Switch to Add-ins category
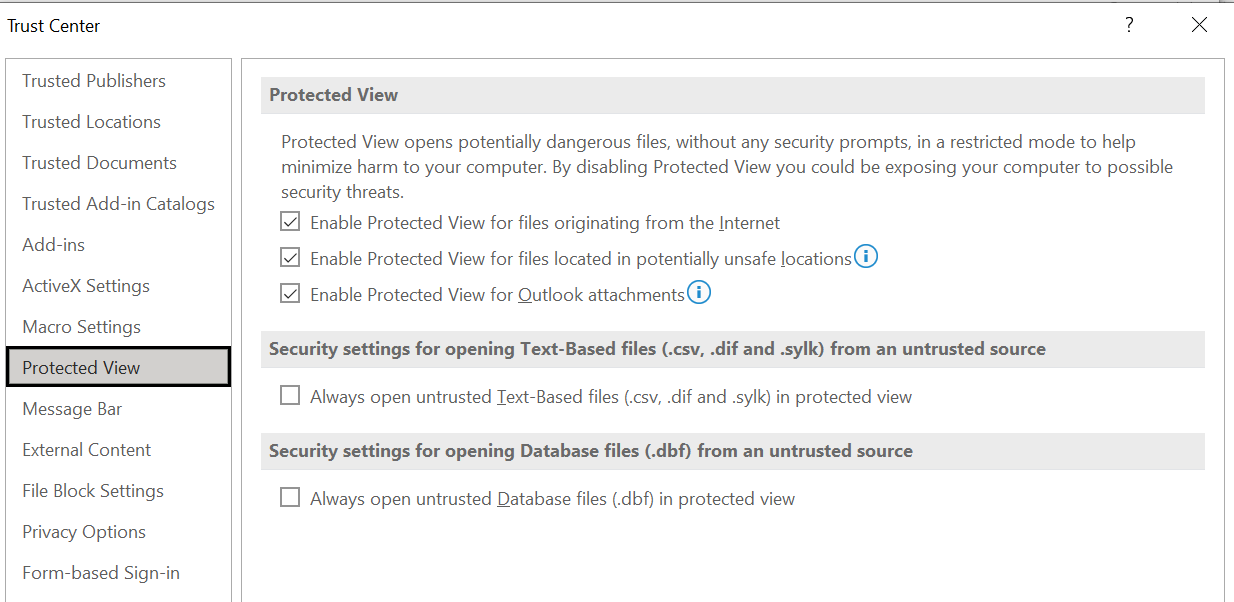The height and width of the screenshot is (602, 1234). 54,245
